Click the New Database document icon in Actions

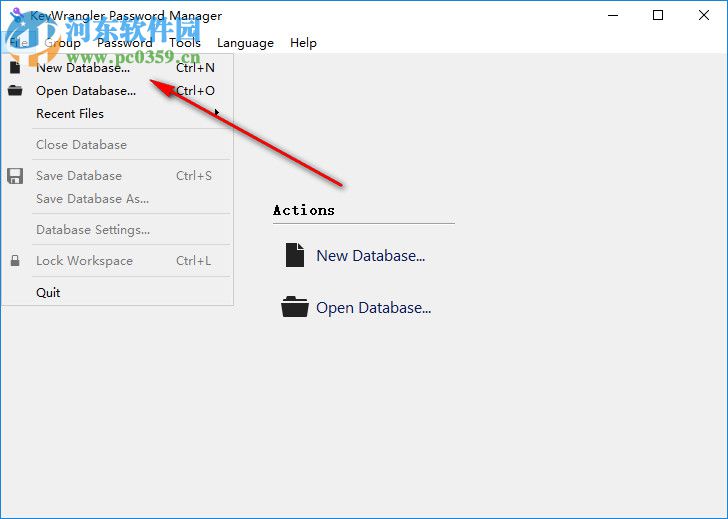click(295, 255)
